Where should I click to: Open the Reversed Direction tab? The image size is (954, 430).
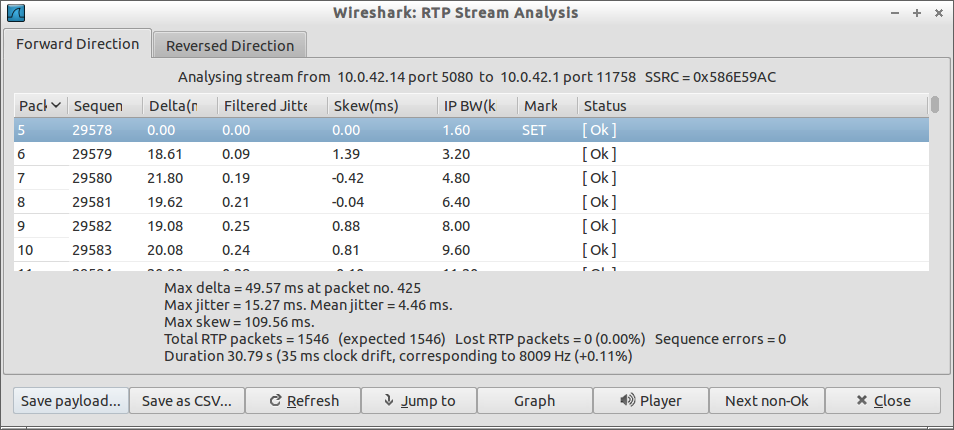230,46
